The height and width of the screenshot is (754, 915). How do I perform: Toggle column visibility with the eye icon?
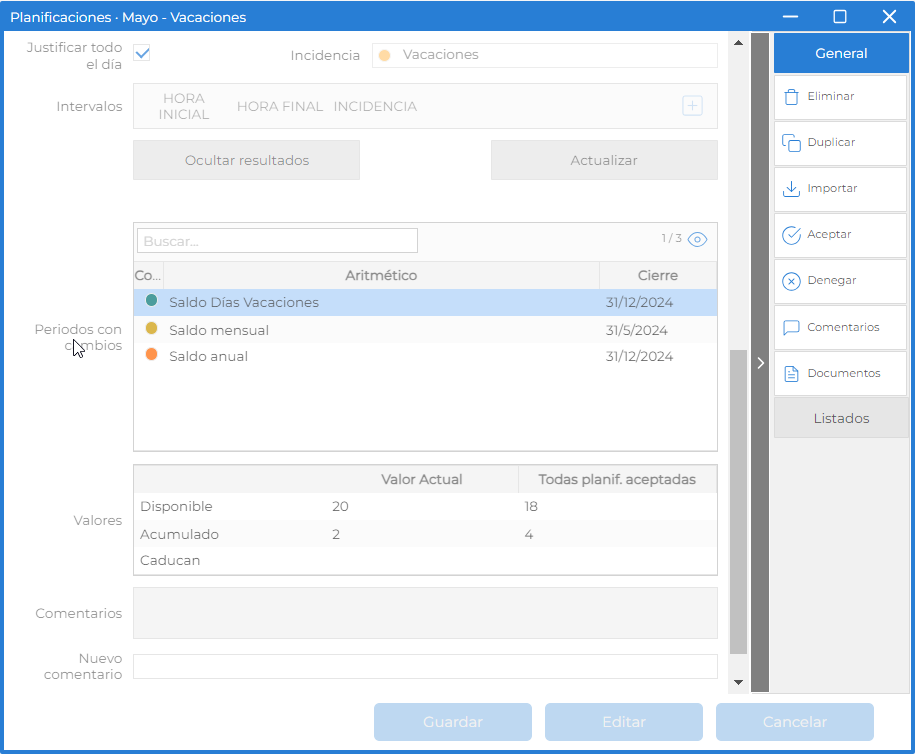click(697, 239)
